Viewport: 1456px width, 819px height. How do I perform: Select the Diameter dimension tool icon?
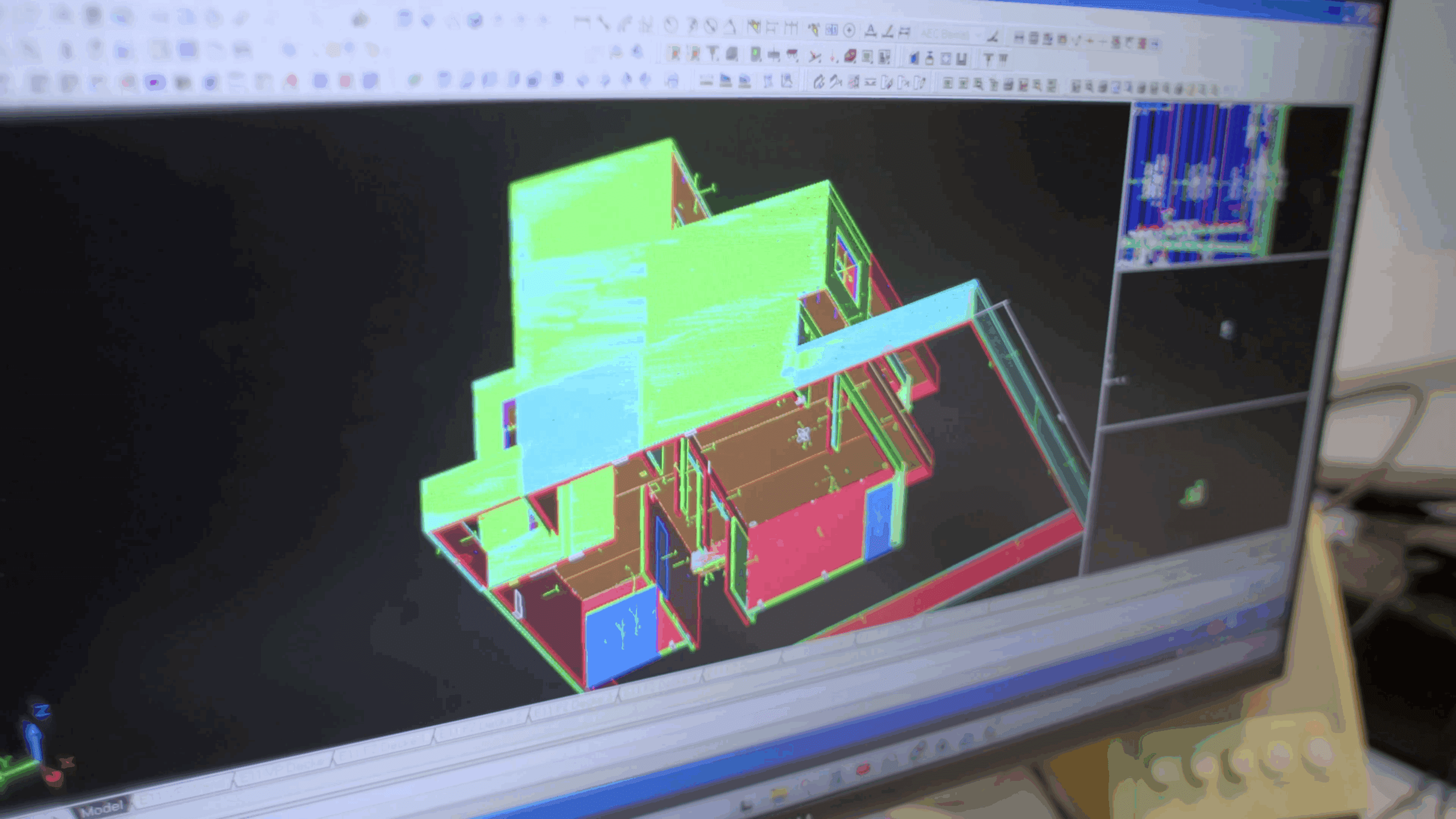pyautogui.click(x=710, y=26)
